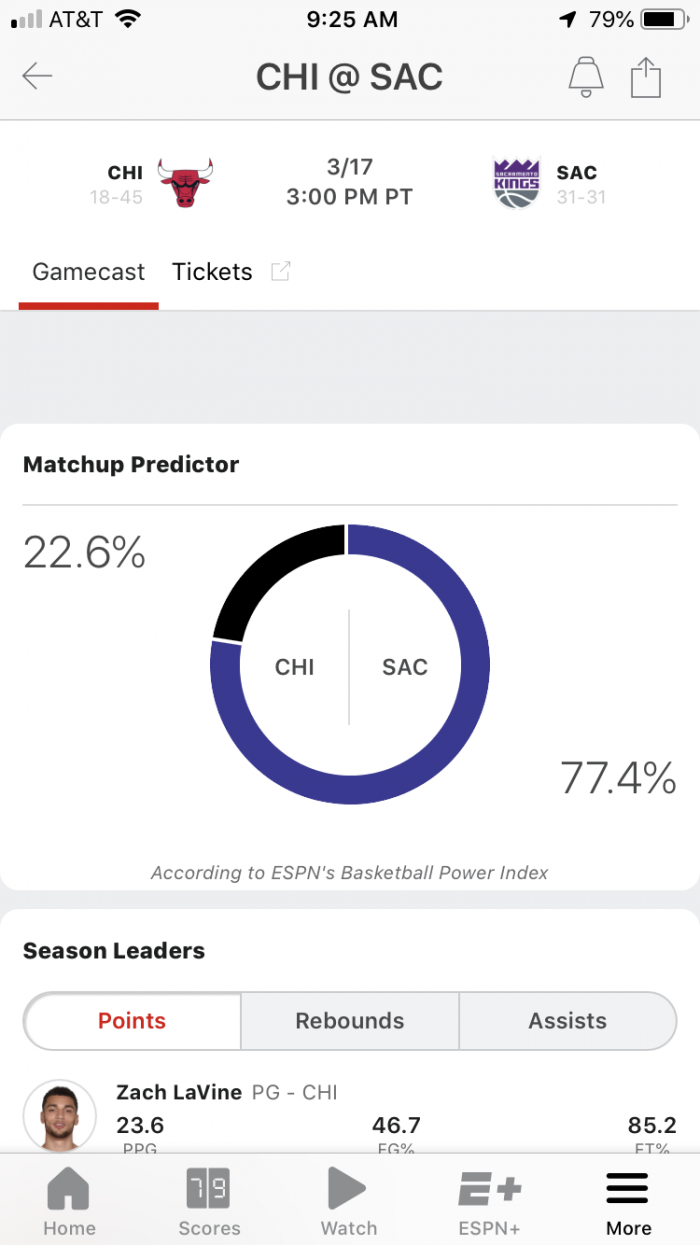Tap the Sacramento Kings logo
Viewport: 700px width, 1245px height.
(x=517, y=183)
